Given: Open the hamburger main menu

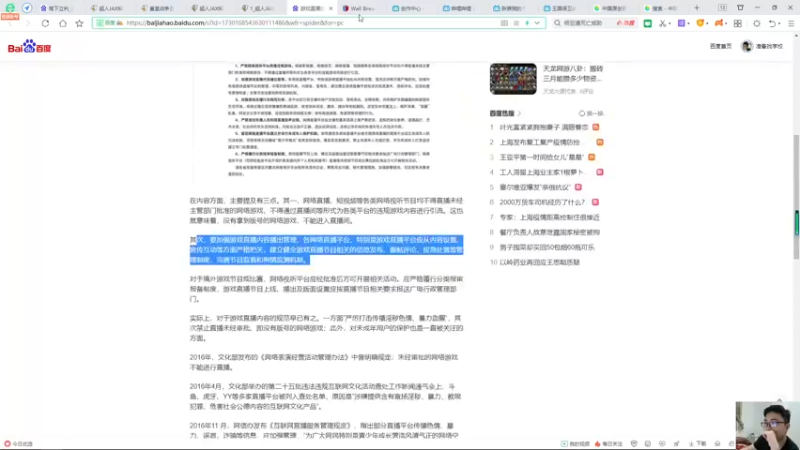Looking at the screenshot, I should point(791,23).
